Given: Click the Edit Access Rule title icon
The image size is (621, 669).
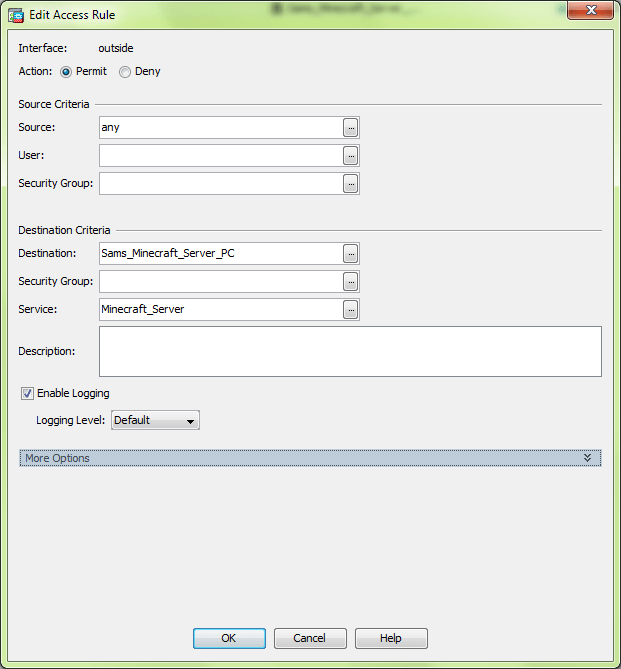Looking at the screenshot, I should (x=17, y=15).
